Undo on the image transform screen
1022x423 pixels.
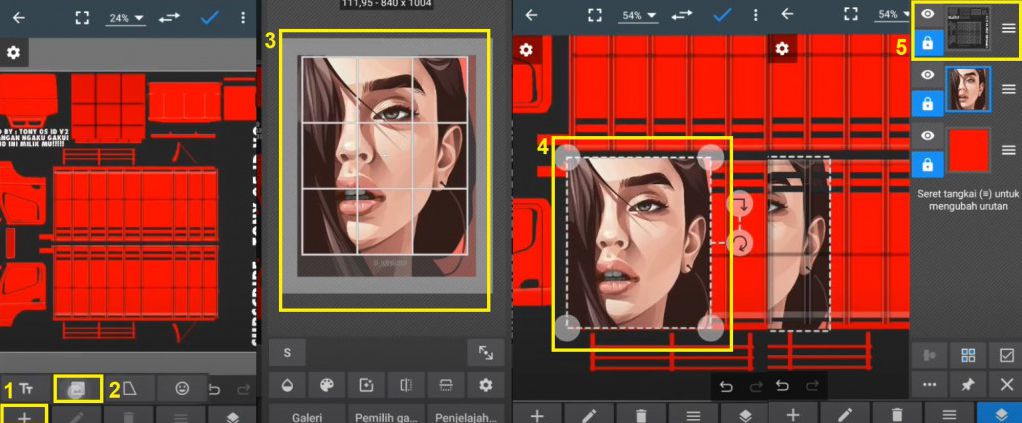[725, 387]
